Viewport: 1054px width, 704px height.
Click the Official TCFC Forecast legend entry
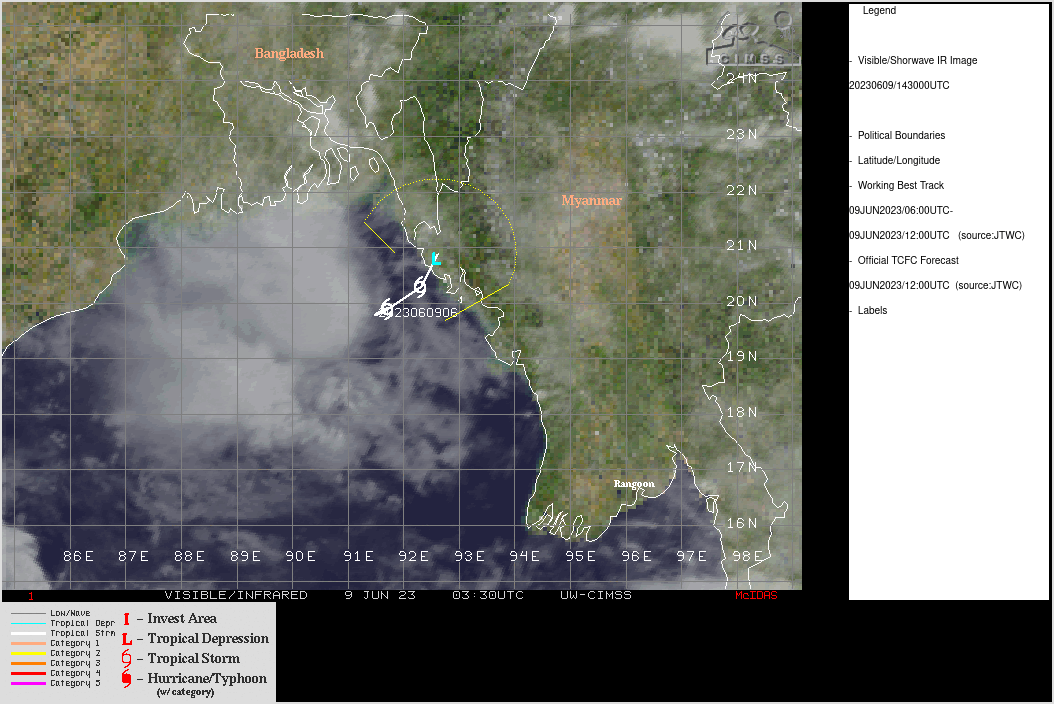(908, 260)
